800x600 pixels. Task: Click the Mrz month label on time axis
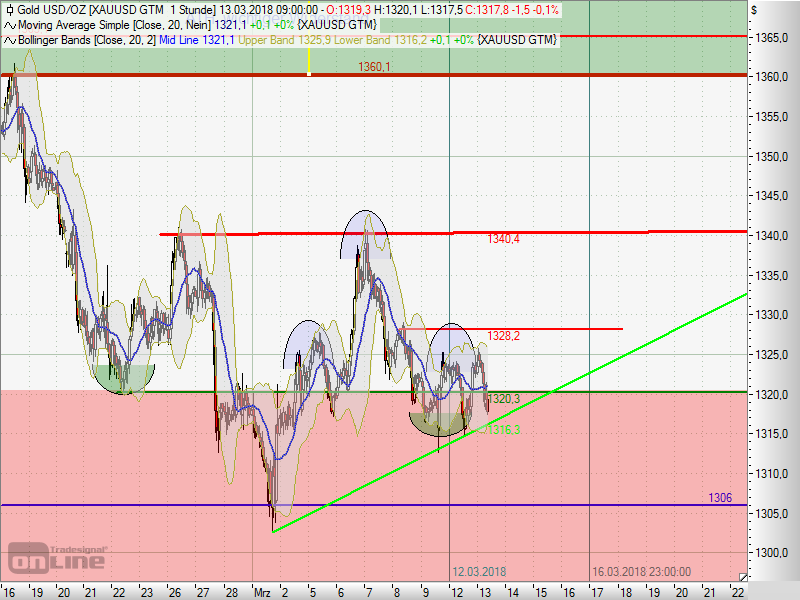click(x=263, y=592)
